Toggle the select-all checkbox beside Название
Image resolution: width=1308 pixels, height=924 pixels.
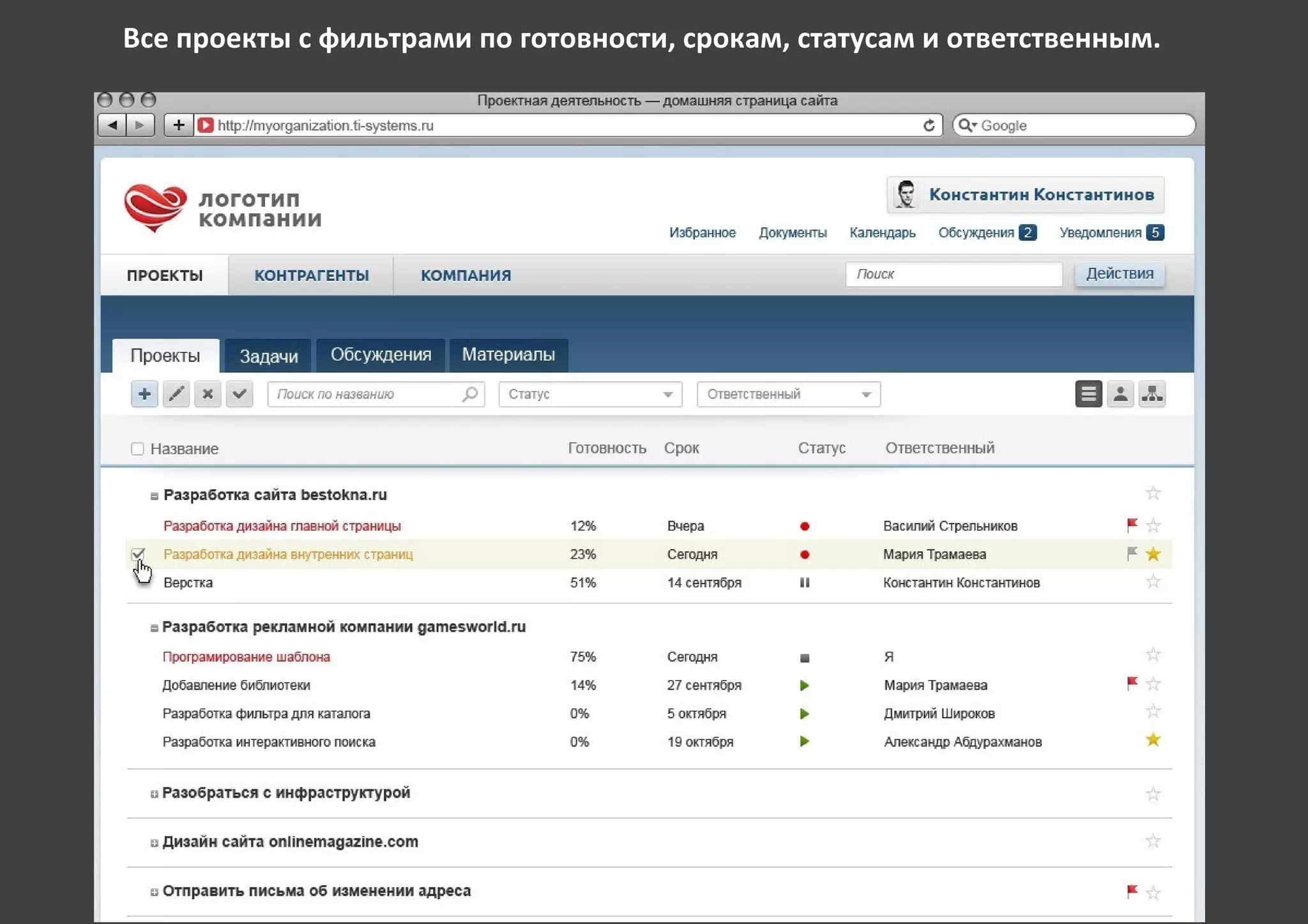[137, 449]
